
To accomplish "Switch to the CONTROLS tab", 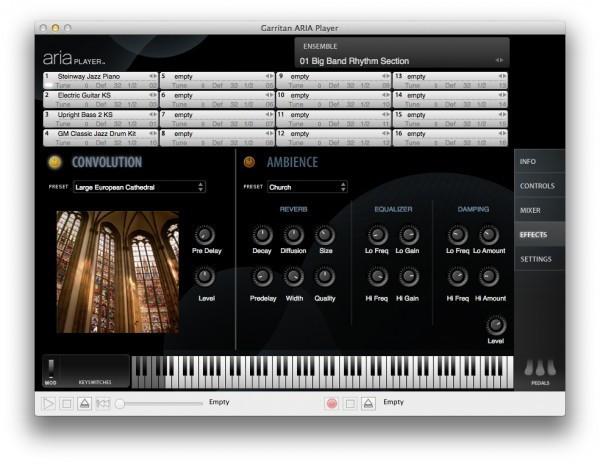I will tap(540, 186).
